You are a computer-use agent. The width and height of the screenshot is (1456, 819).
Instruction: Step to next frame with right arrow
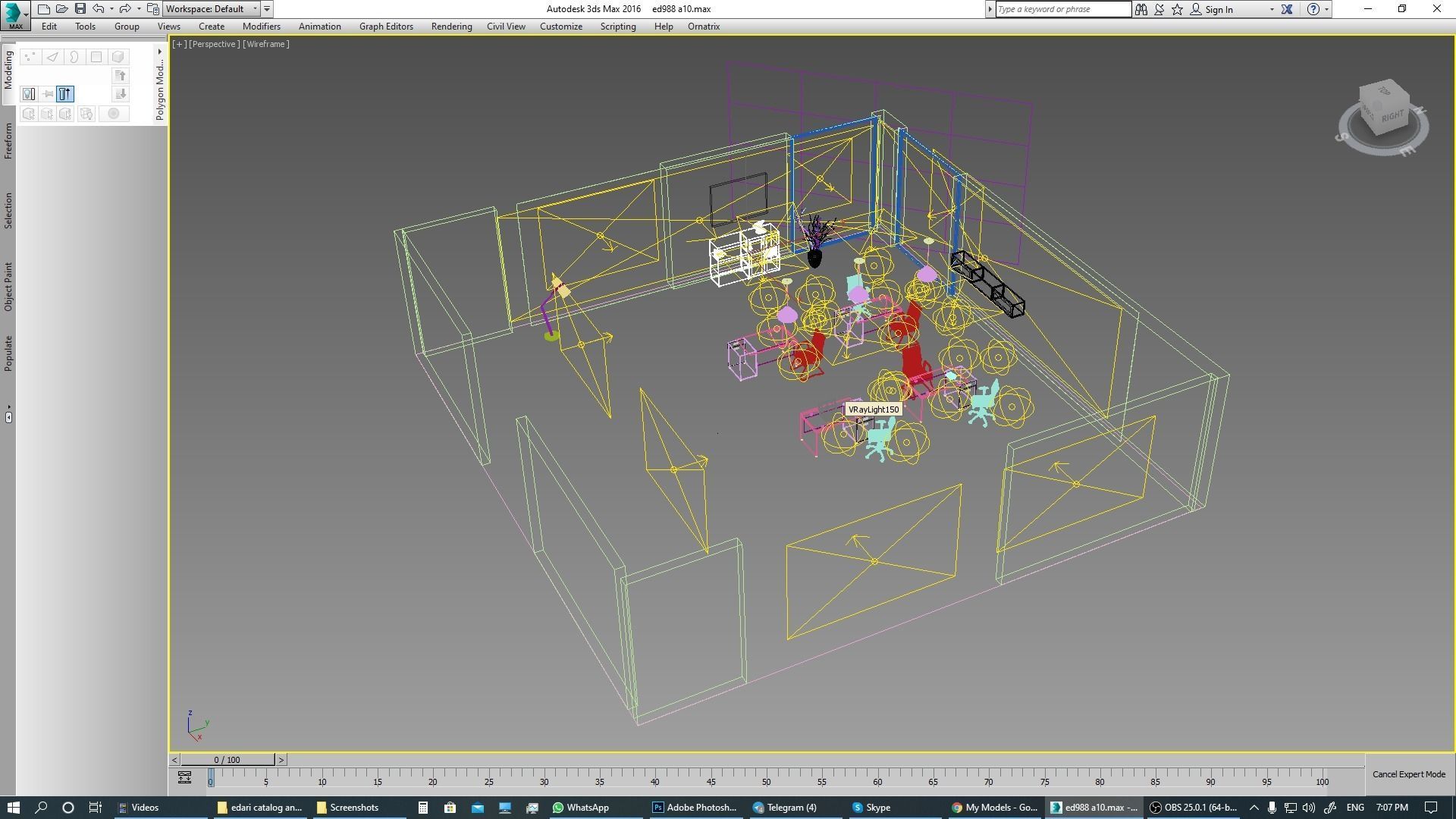281,760
